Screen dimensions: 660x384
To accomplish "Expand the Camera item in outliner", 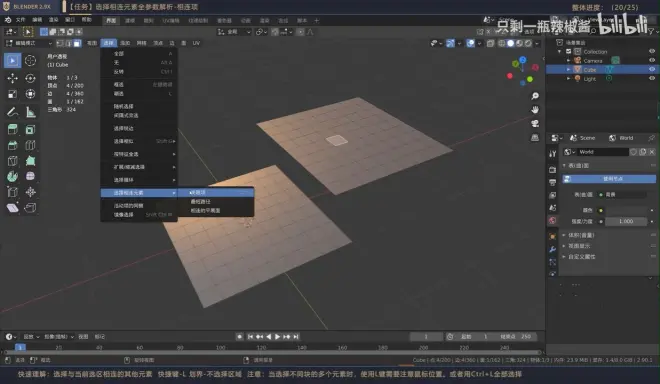I will tap(569, 61).
